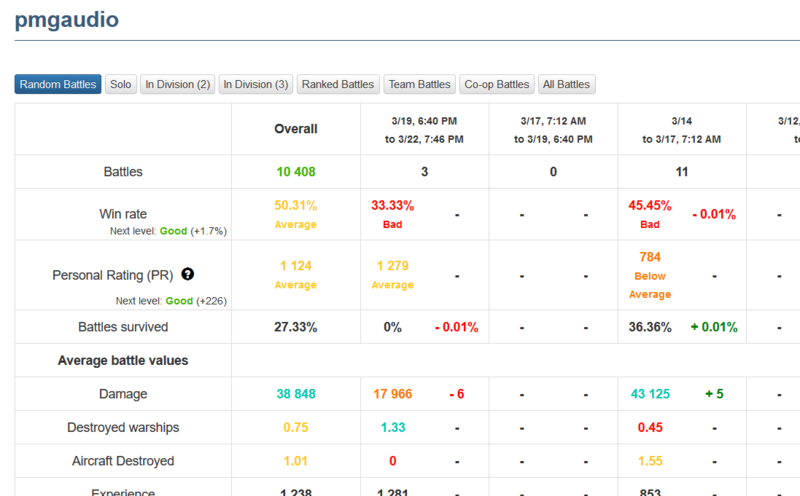This screenshot has height=496, width=800.
Task: Click the Personal Rating (PR) row label
Action: [112, 274]
